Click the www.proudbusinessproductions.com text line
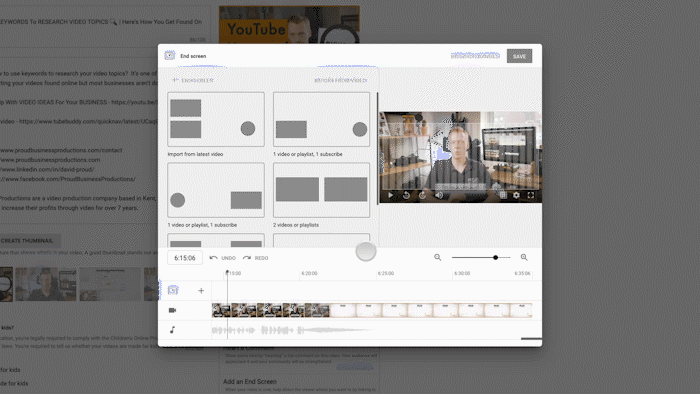 50,160
